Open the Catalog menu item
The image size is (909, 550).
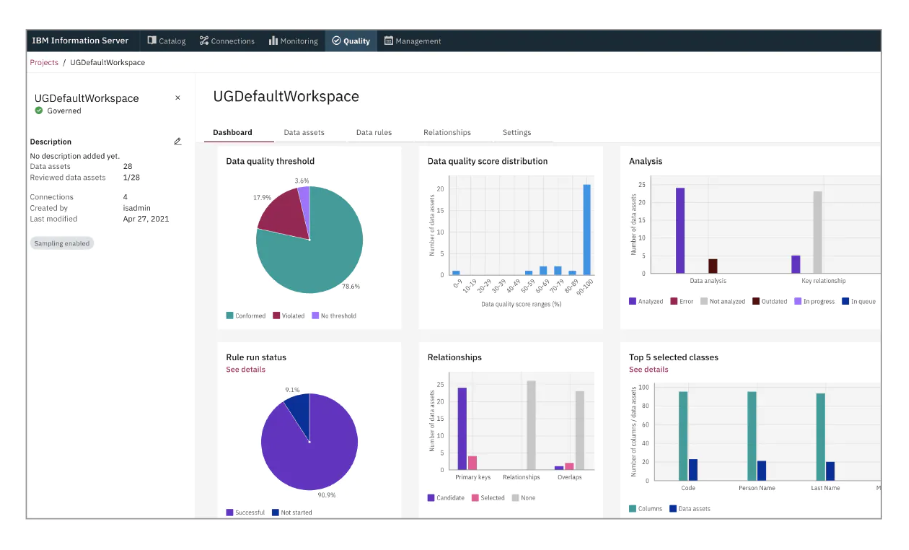166,41
